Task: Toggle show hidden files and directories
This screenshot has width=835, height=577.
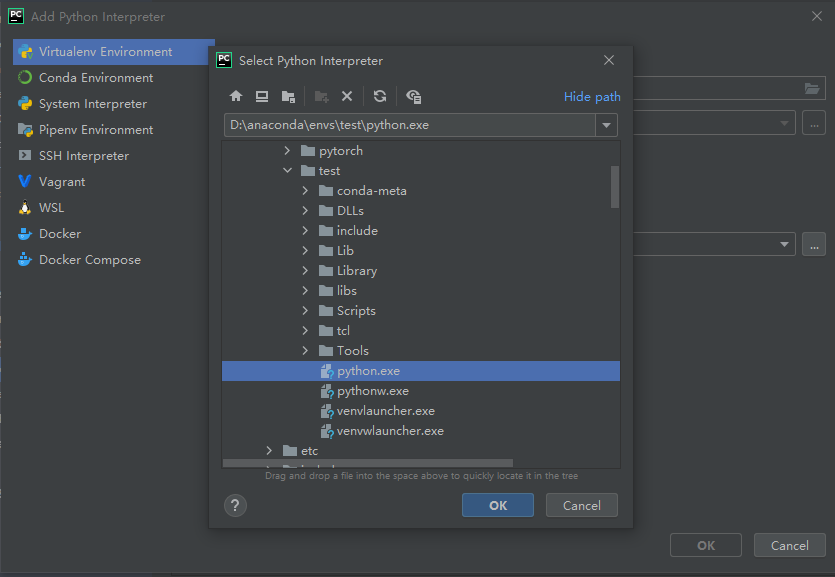Action: [413, 96]
